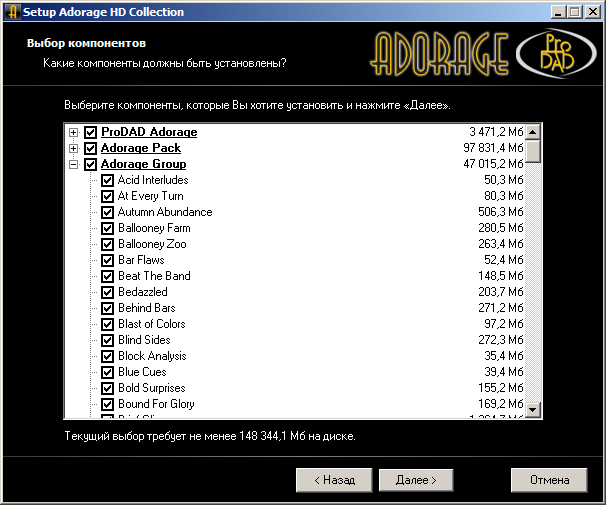Uncheck the ProDAD Adorage component checkbox
Viewport: 606px width, 505px height.
tap(90, 132)
